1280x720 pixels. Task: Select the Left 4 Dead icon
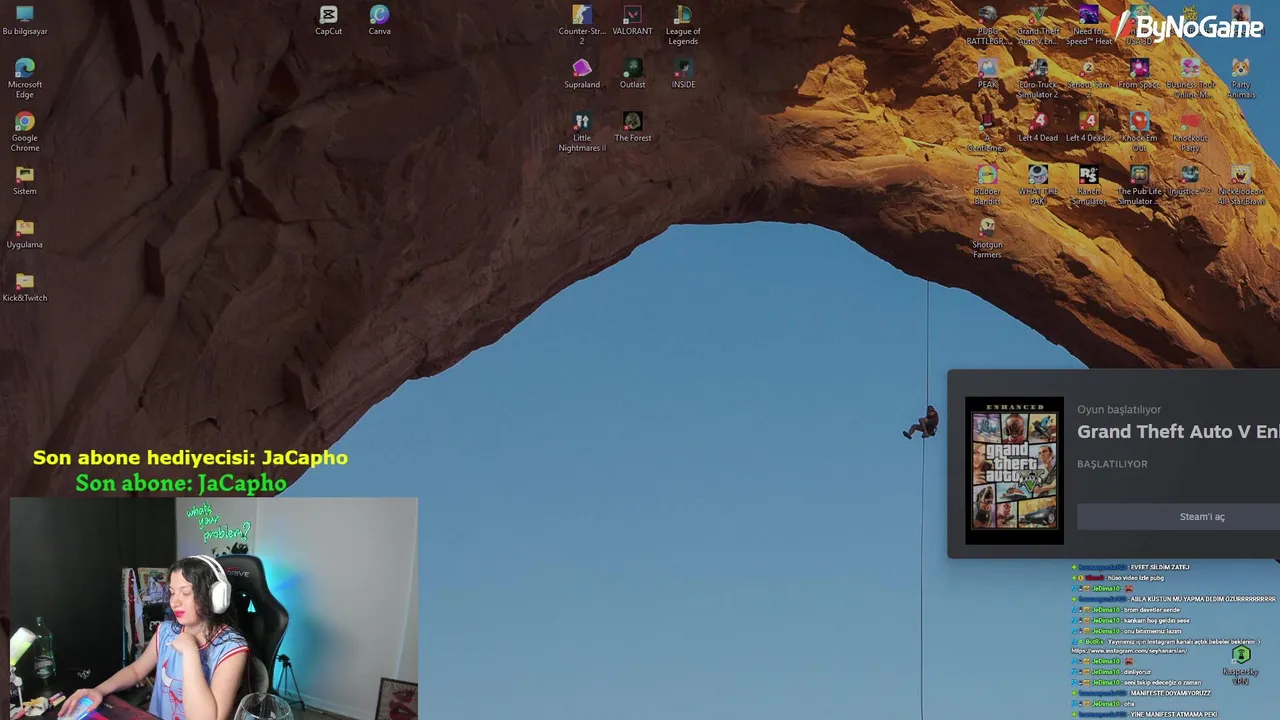click(1038, 126)
